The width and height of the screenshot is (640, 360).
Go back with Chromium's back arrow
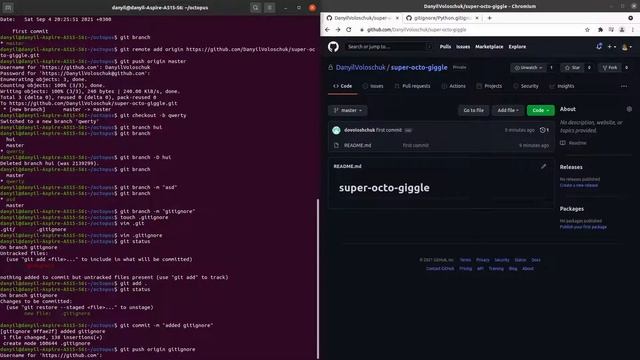pos(327,30)
